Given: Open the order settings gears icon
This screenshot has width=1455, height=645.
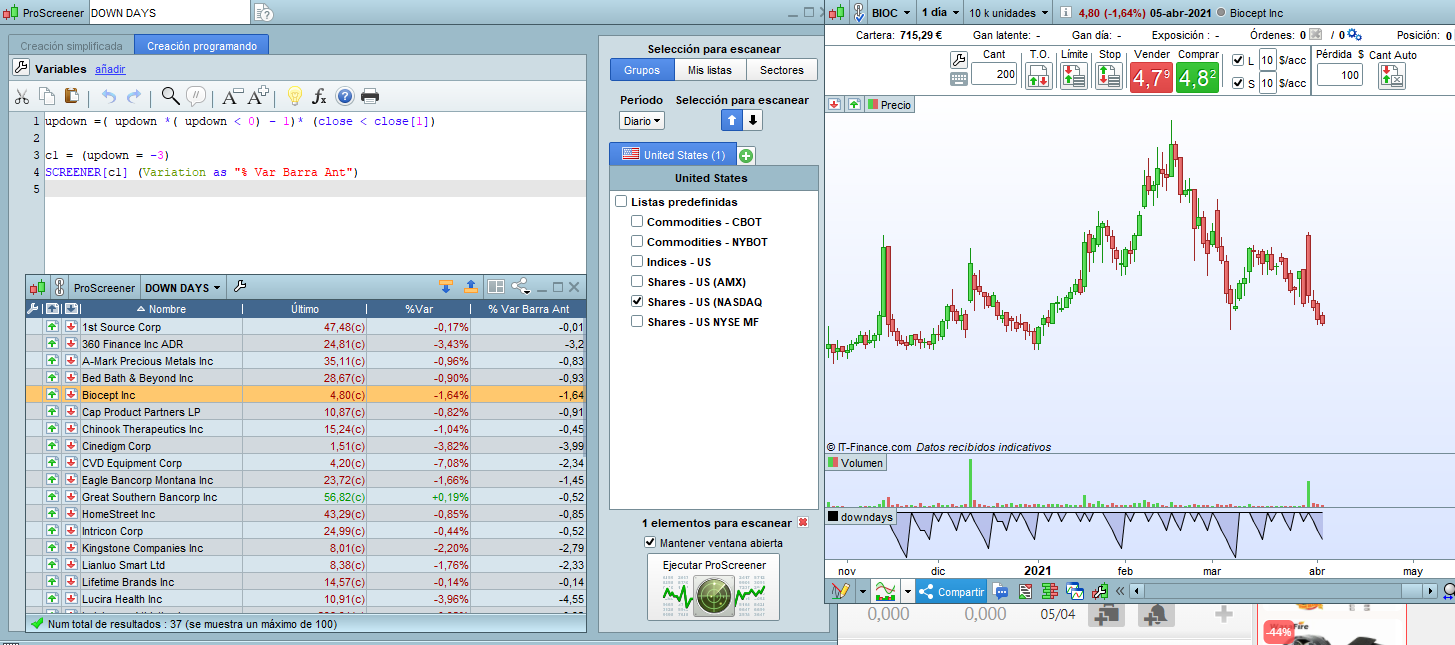Looking at the screenshot, I should tap(1354, 36).
